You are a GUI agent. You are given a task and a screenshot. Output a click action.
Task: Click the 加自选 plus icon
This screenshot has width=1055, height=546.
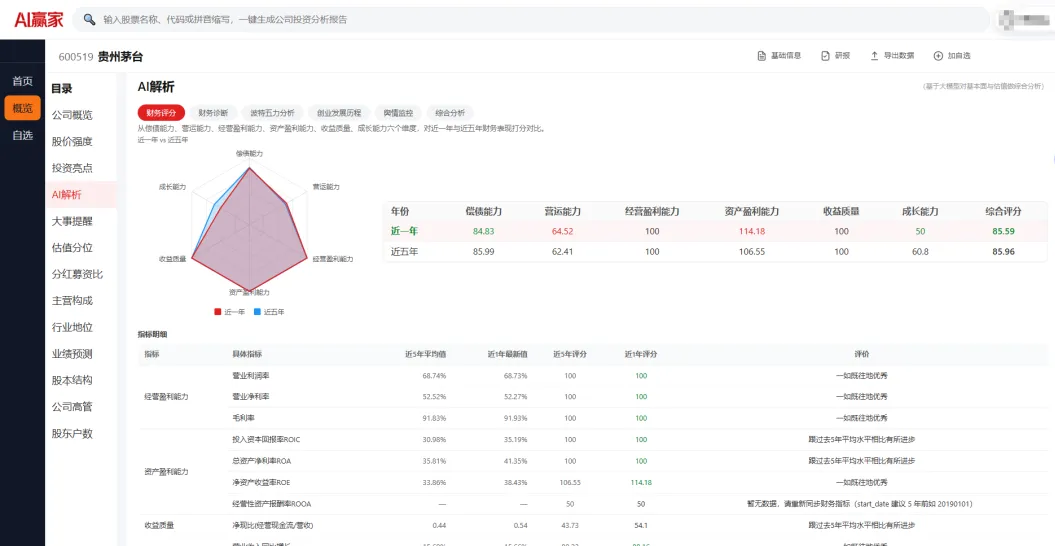click(939, 56)
